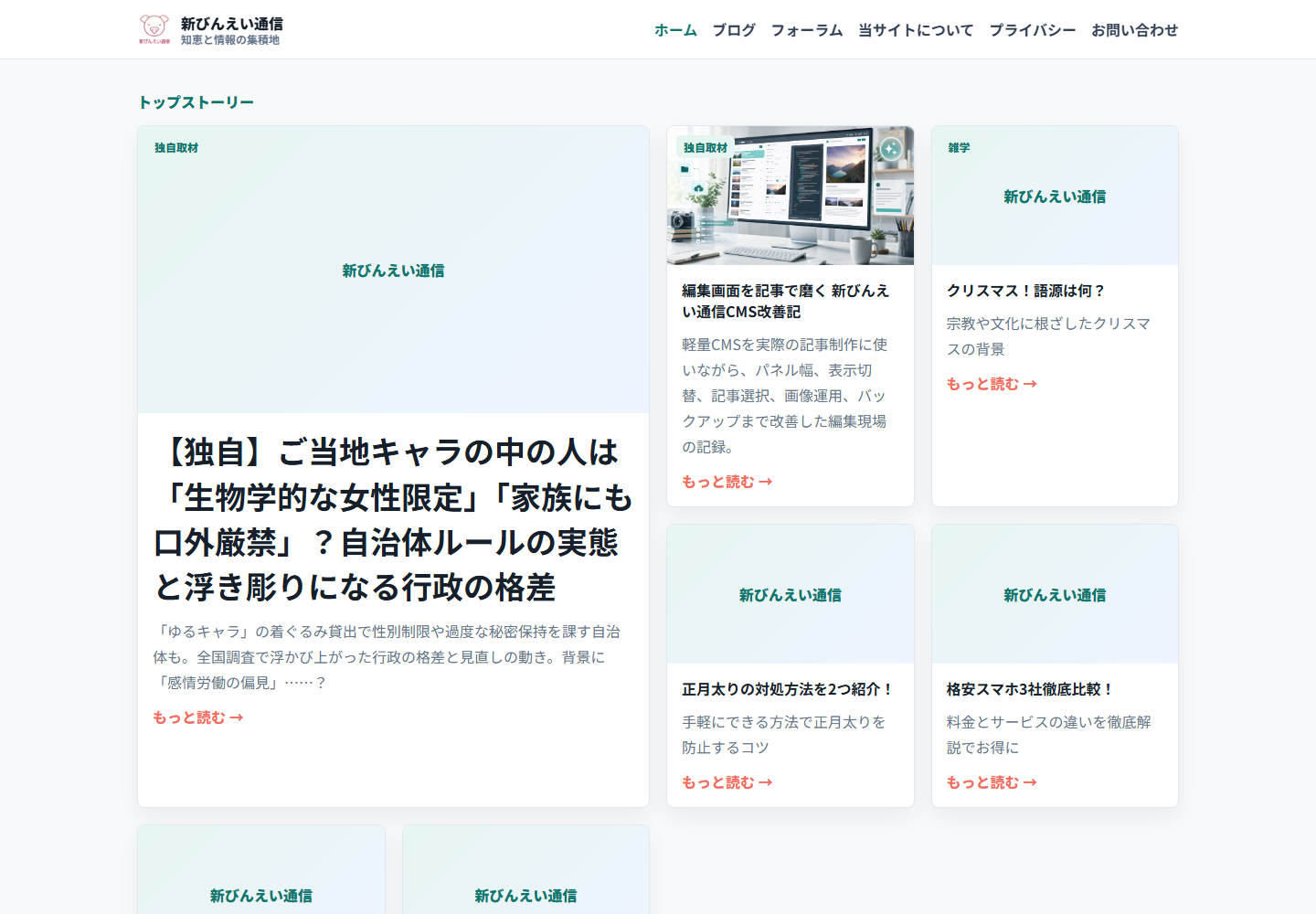Open 当サイトについて in navigation
This screenshot has height=914, width=1316.
point(916,30)
